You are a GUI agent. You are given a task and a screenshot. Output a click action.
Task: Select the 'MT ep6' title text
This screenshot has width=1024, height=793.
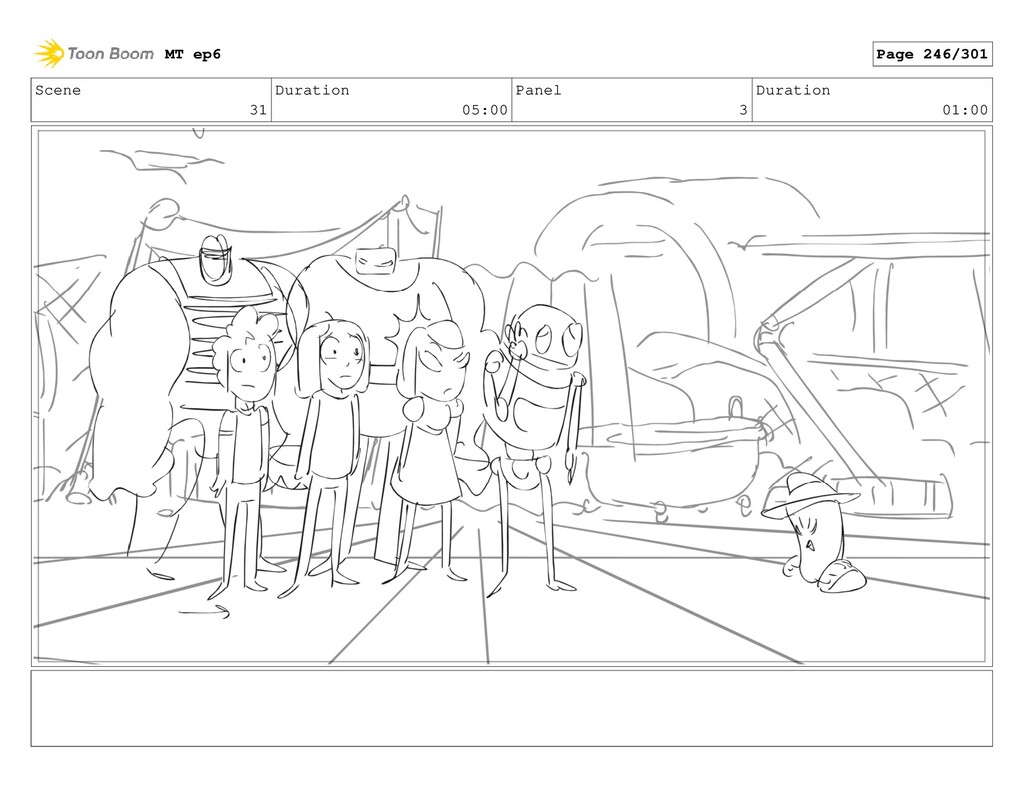coord(193,54)
